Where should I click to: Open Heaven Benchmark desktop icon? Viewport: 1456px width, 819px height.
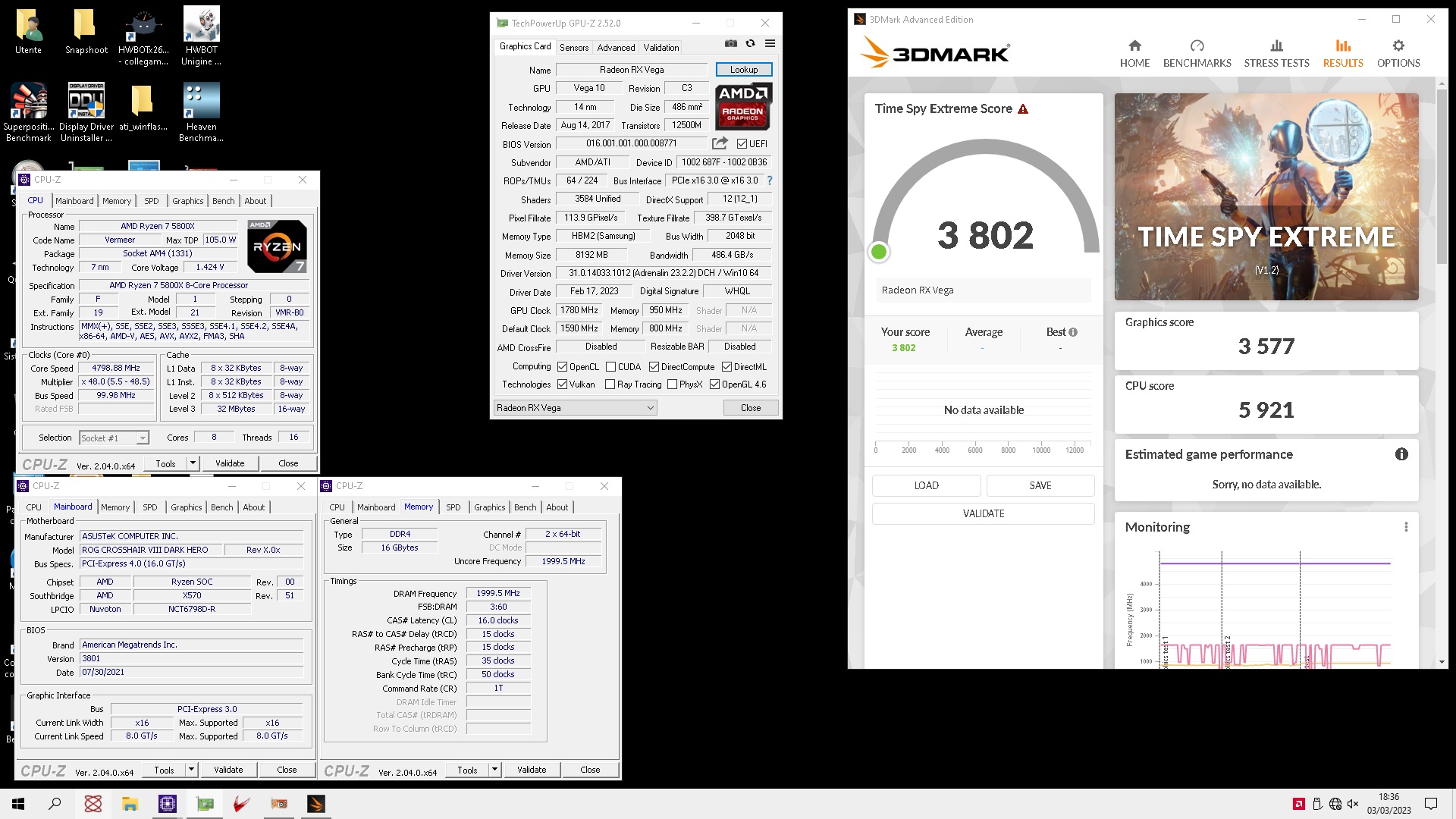pyautogui.click(x=202, y=112)
